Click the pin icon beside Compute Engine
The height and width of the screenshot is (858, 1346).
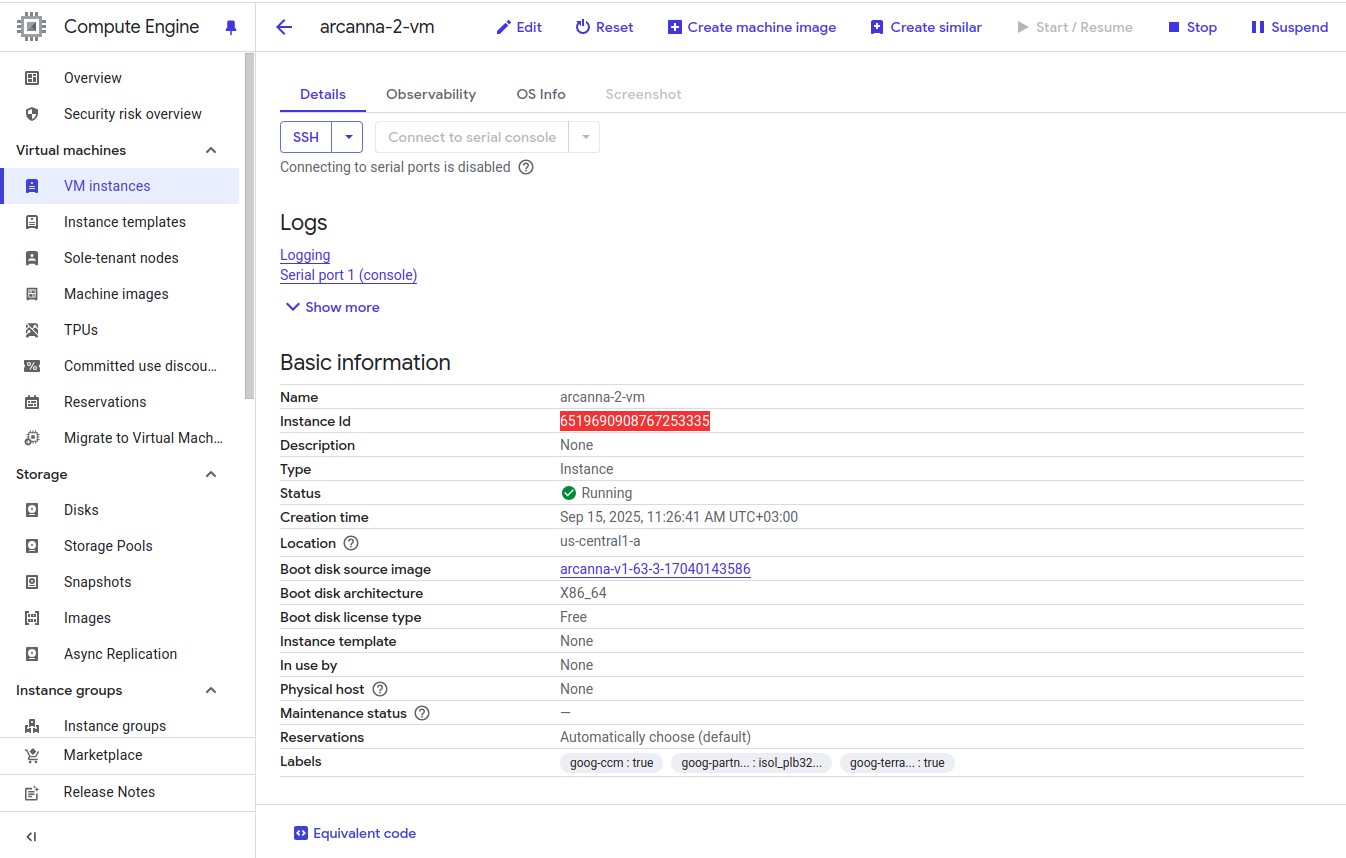click(231, 27)
